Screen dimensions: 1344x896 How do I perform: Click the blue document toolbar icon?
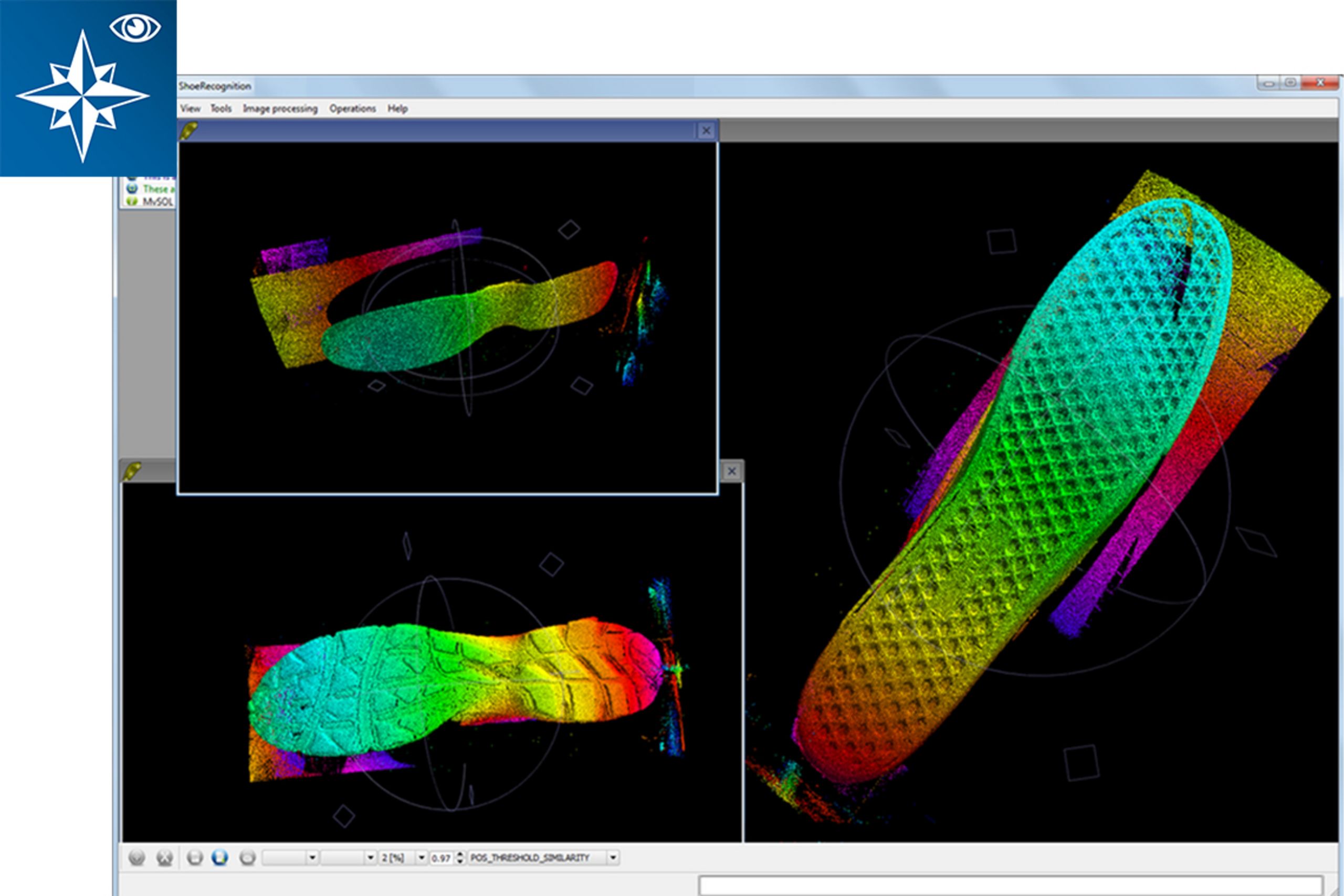coord(220,858)
